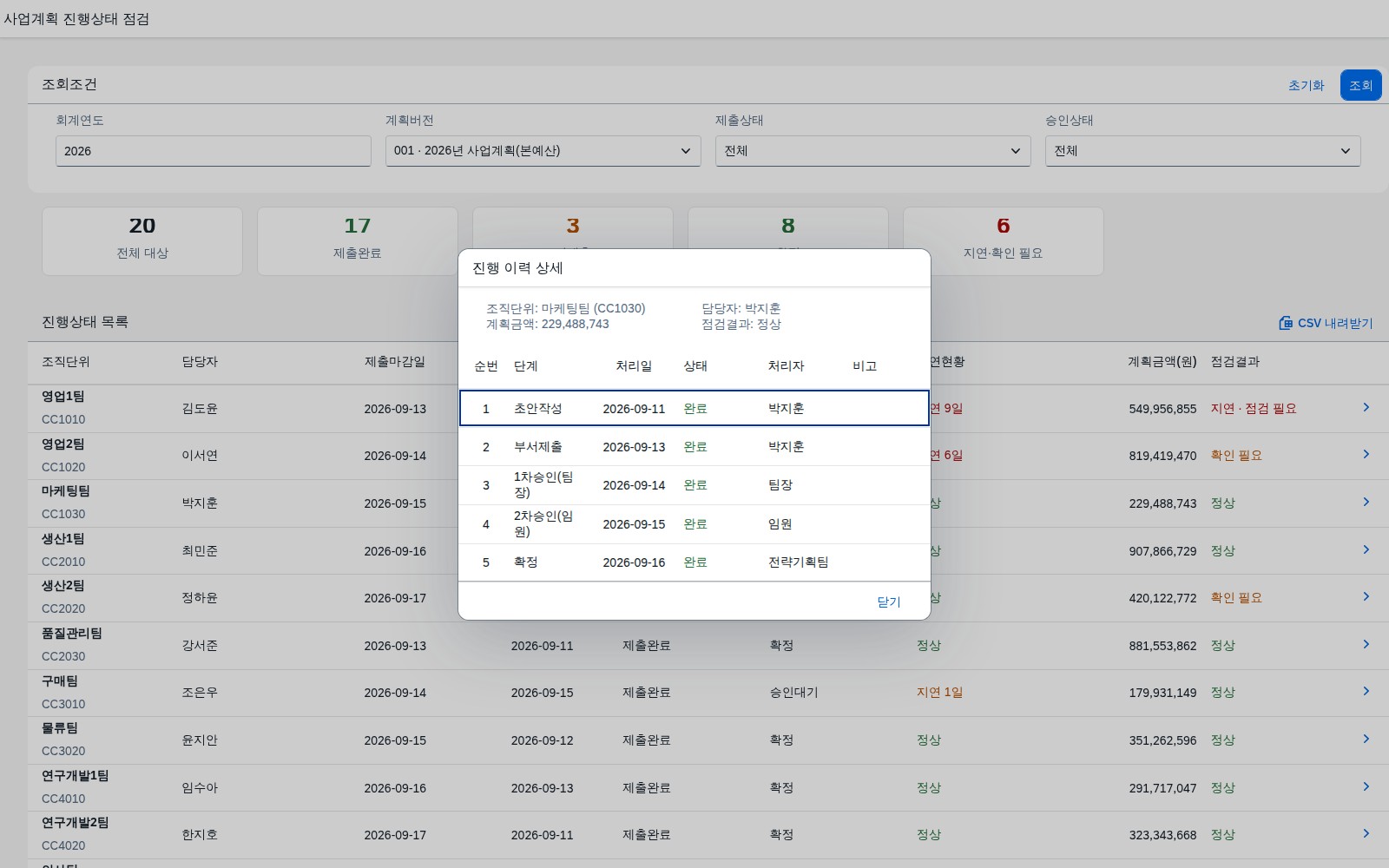Click 담당자 이서연 cell
This screenshot has width=1389, height=868.
(200, 456)
